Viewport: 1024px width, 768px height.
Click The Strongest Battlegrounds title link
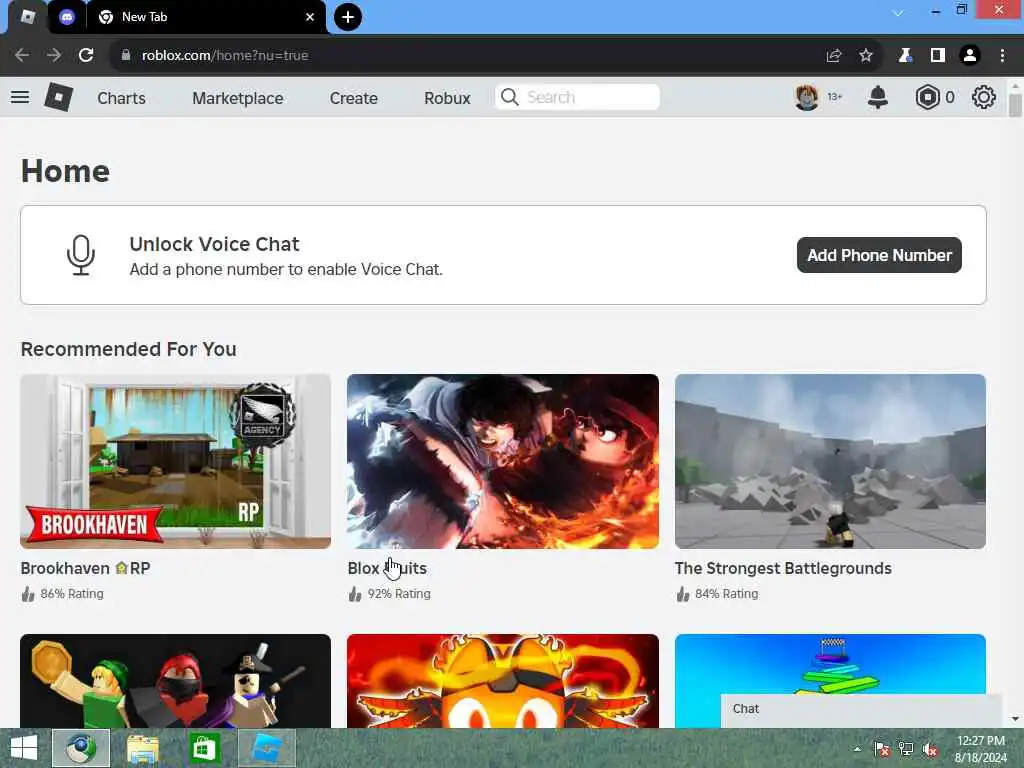click(x=783, y=568)
